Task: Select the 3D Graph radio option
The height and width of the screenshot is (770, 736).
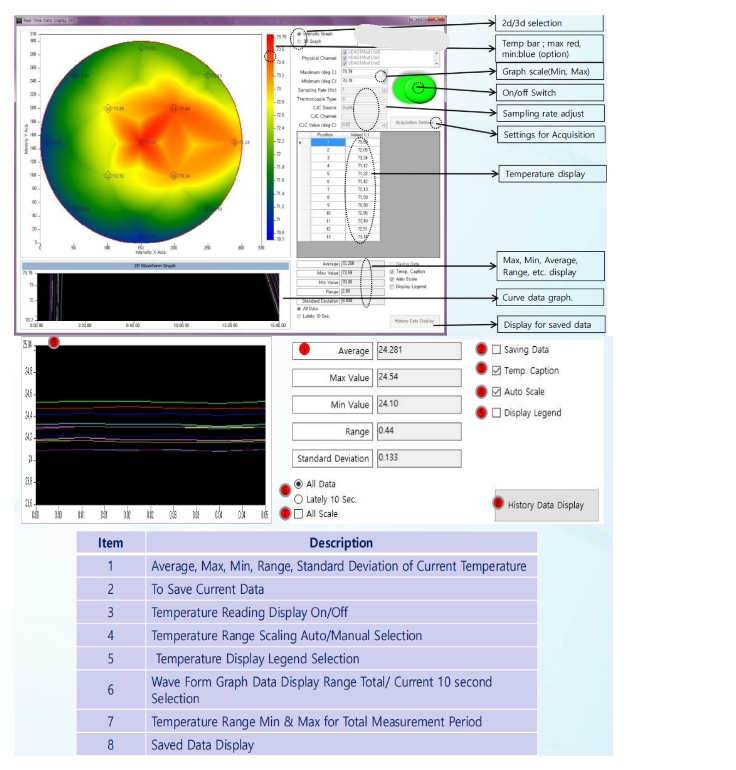Action: pyautogui.click(x=297, y=42)
